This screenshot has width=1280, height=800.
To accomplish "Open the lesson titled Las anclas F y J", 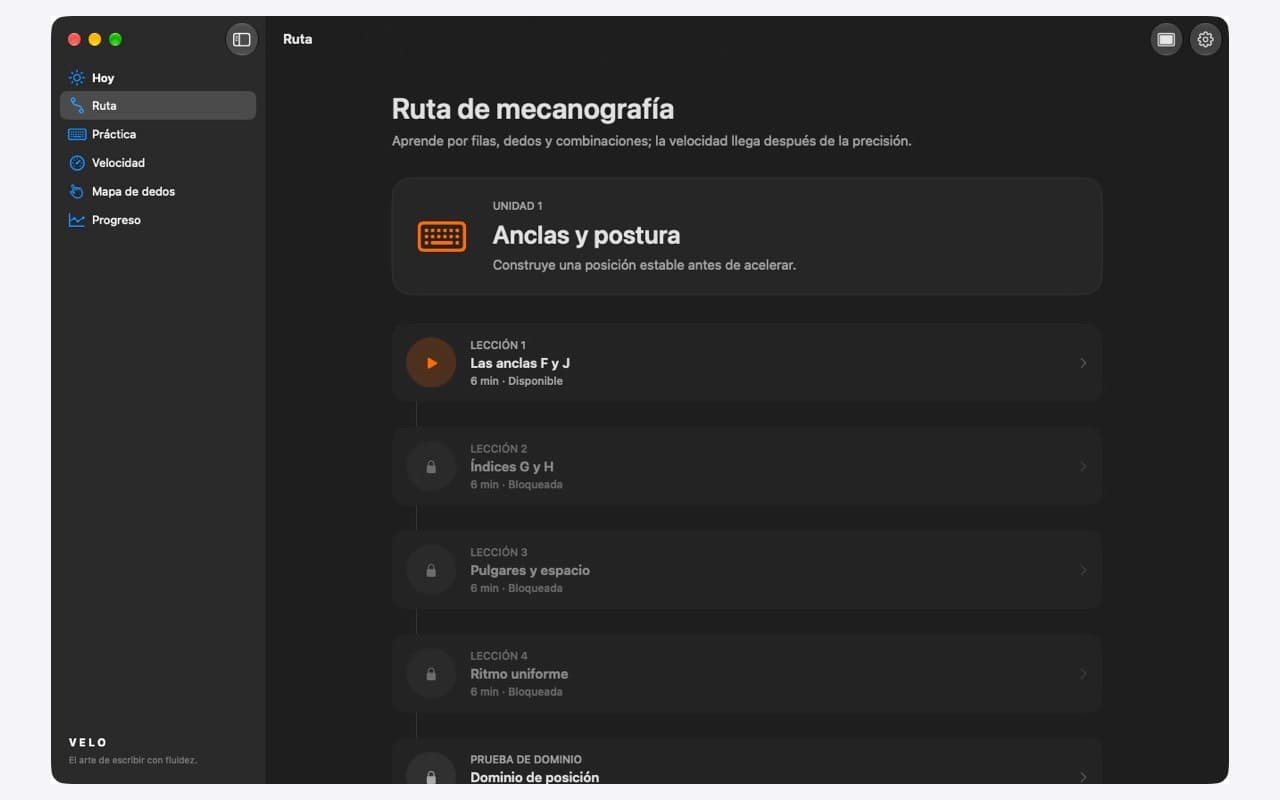I will pyautogui.click(x=520, y=363).
